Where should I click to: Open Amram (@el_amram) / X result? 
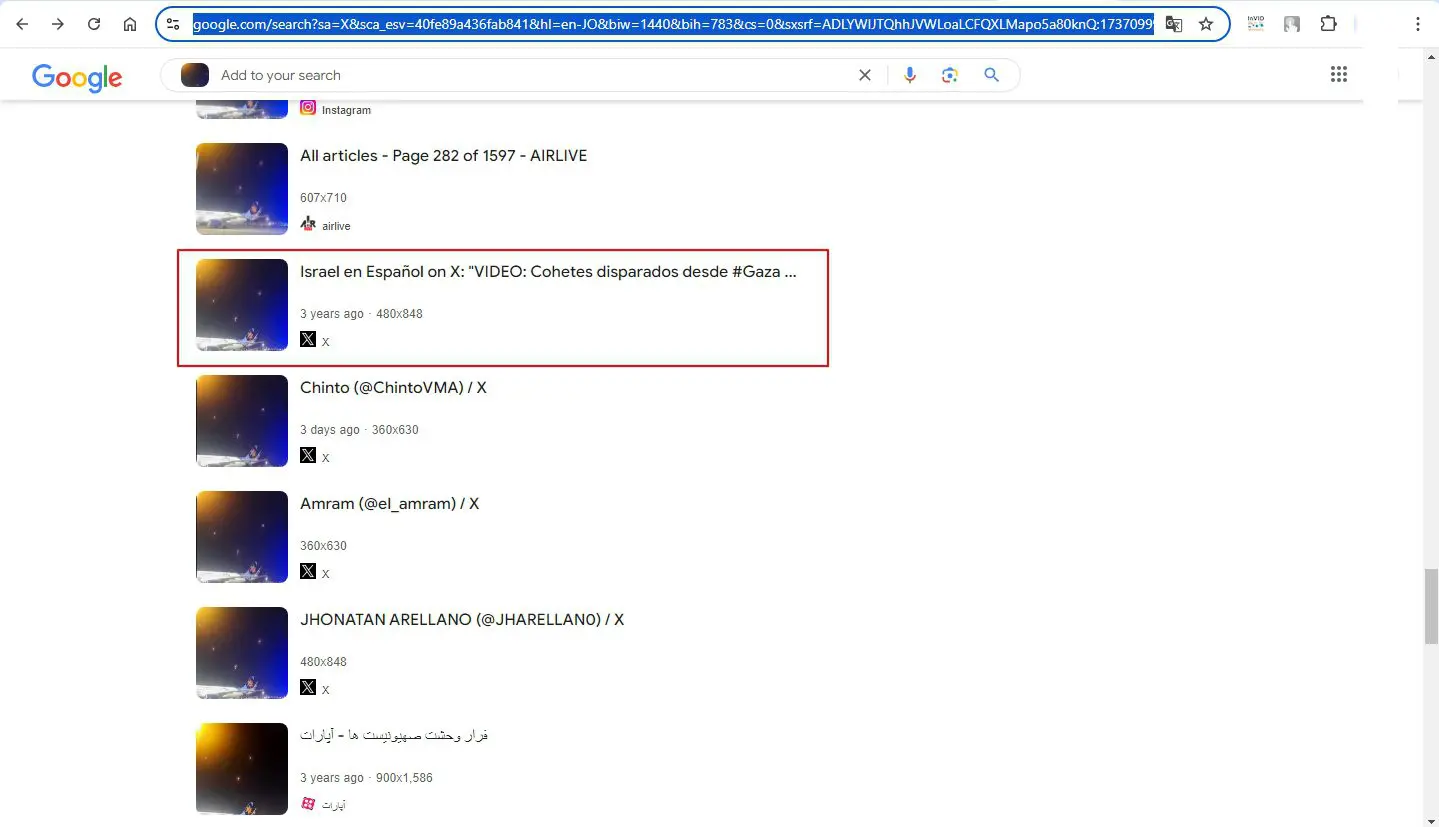point(390,504)
